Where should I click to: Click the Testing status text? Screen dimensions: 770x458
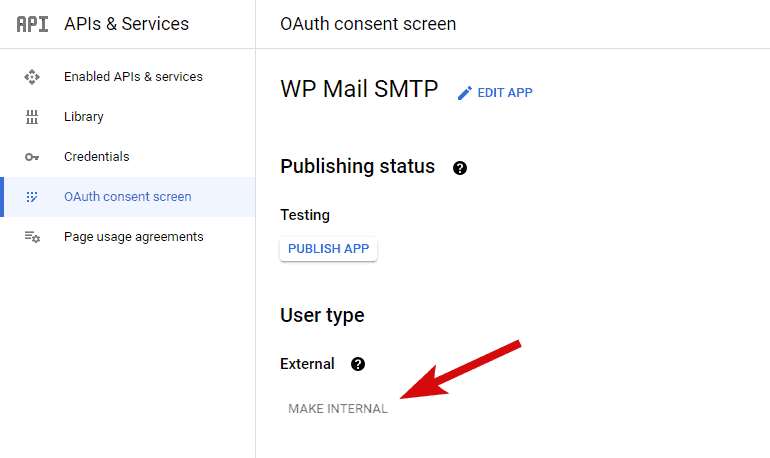coord(305,215)
